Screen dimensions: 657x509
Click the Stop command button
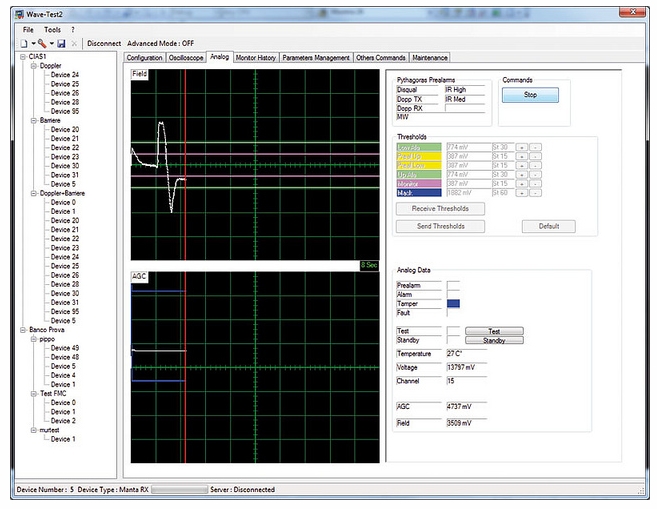[530, 96]
